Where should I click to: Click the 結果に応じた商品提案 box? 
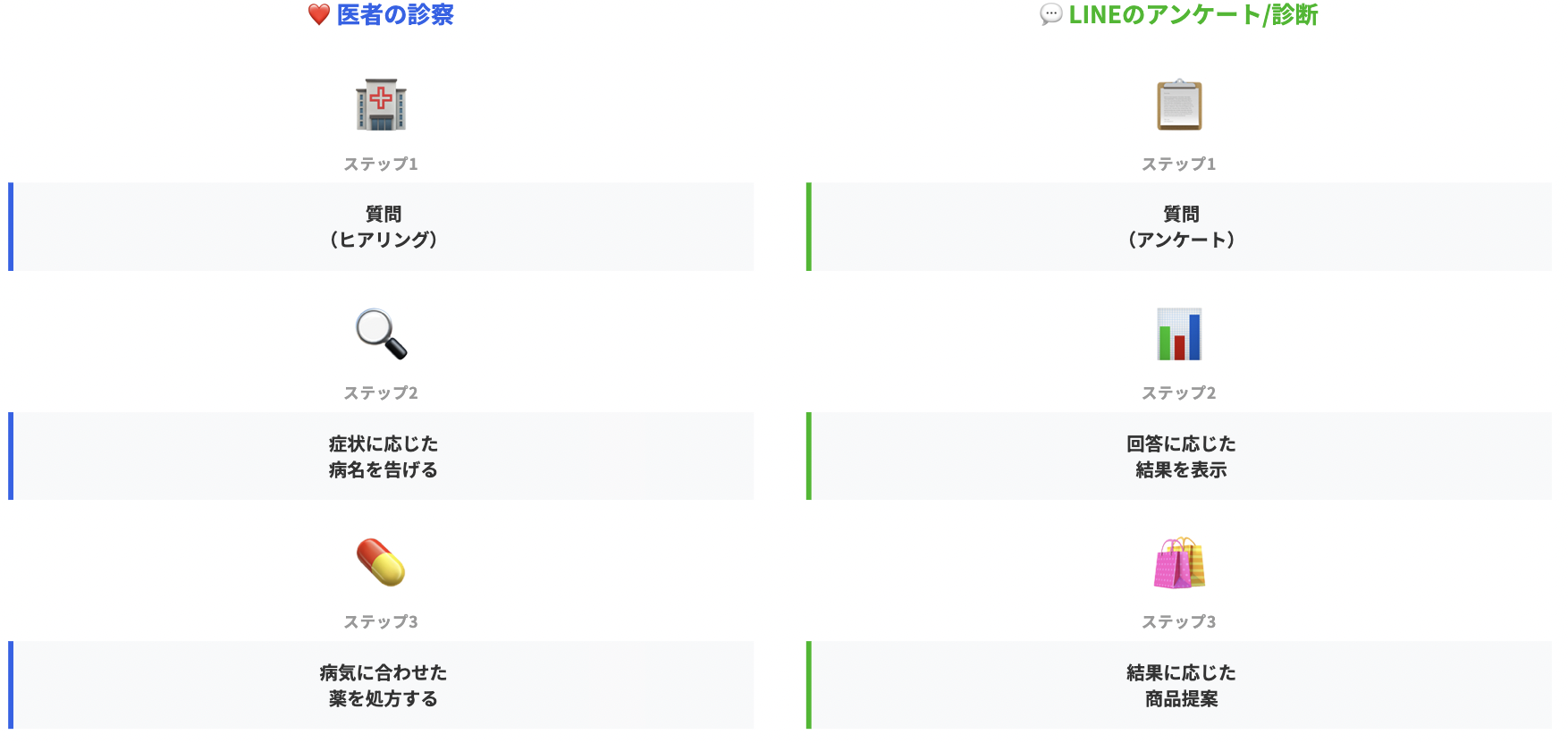pyautogui.click(x=1180, y=685)
